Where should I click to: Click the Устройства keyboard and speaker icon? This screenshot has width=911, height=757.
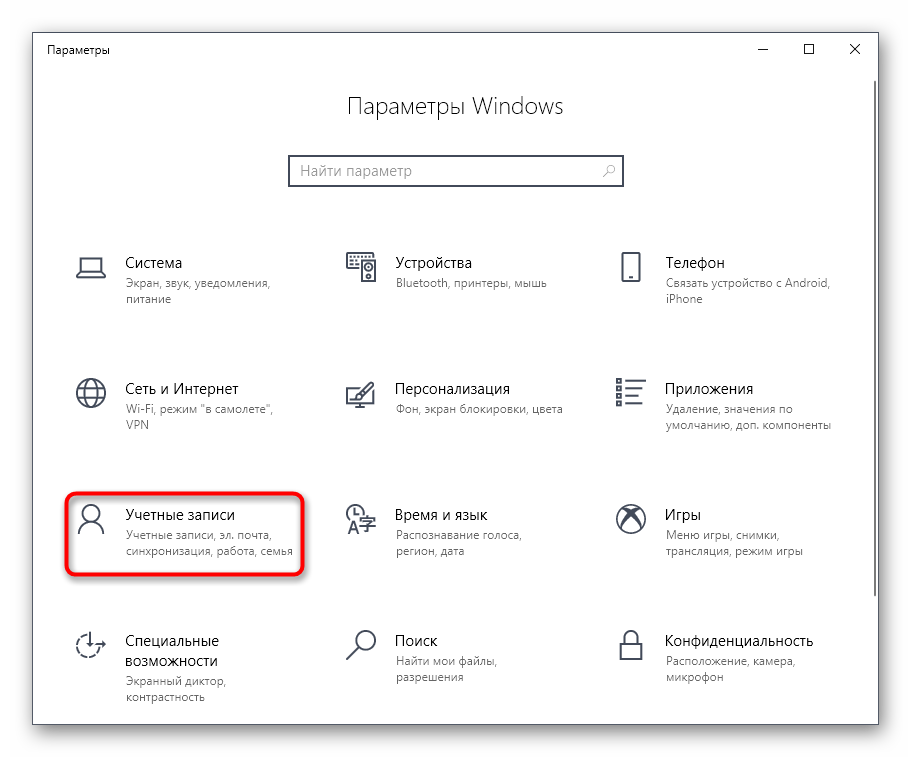tap(361, 267)
